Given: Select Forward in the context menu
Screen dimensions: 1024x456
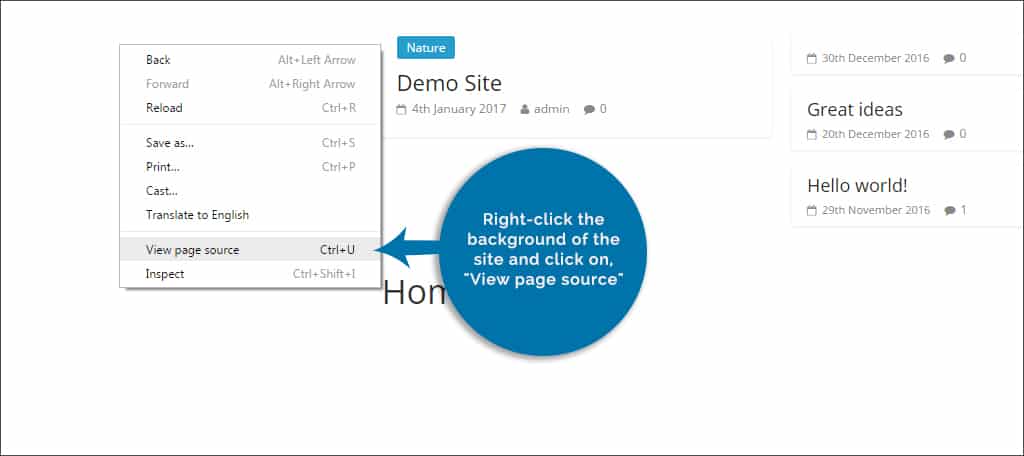Looking at the screenshot, I should tap(249, 84).
